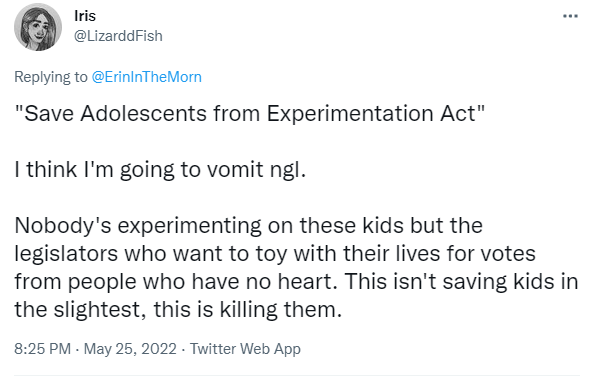Click the word "Nobody's" in the tweet
Screen dimensions: 594x376
point(63,225)
